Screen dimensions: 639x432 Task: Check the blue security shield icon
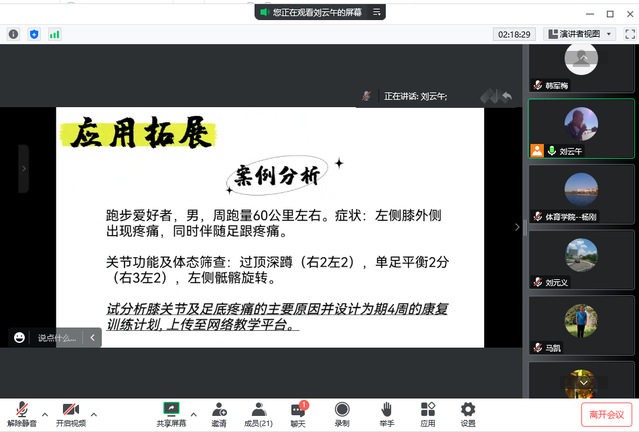[x=34, y=34]
